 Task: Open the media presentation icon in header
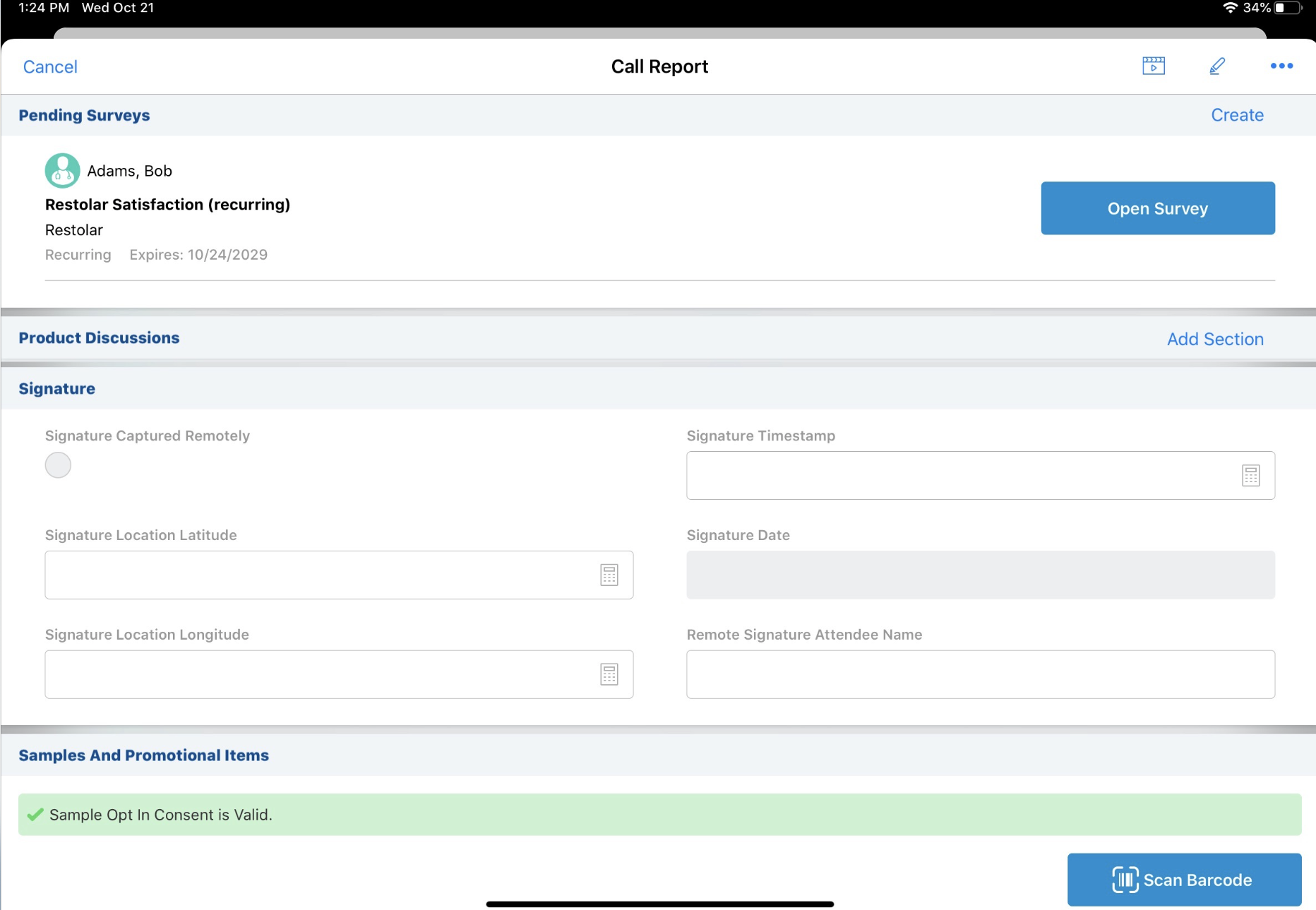click(1153, 66)
